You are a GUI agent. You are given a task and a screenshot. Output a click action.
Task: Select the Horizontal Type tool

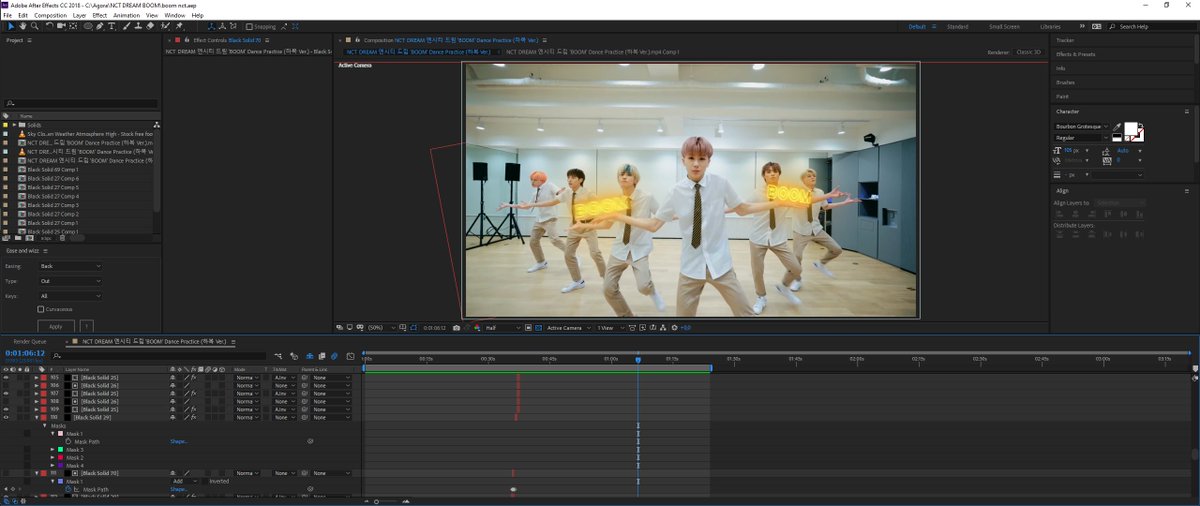(x=111, y=26)
